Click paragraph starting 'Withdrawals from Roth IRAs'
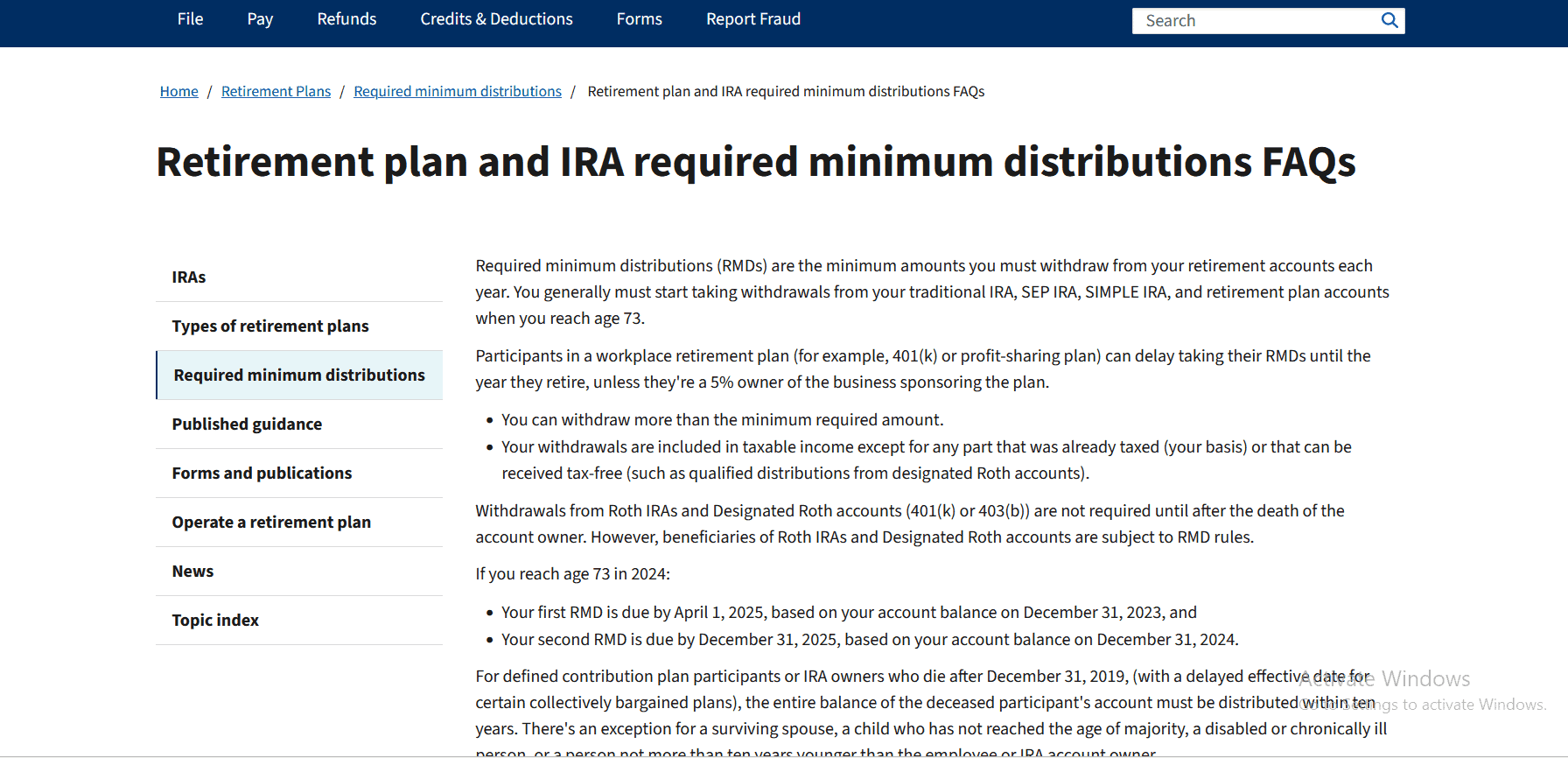Image resolution: width=1568 pixels, height=758 pixels. coord(910,523)
